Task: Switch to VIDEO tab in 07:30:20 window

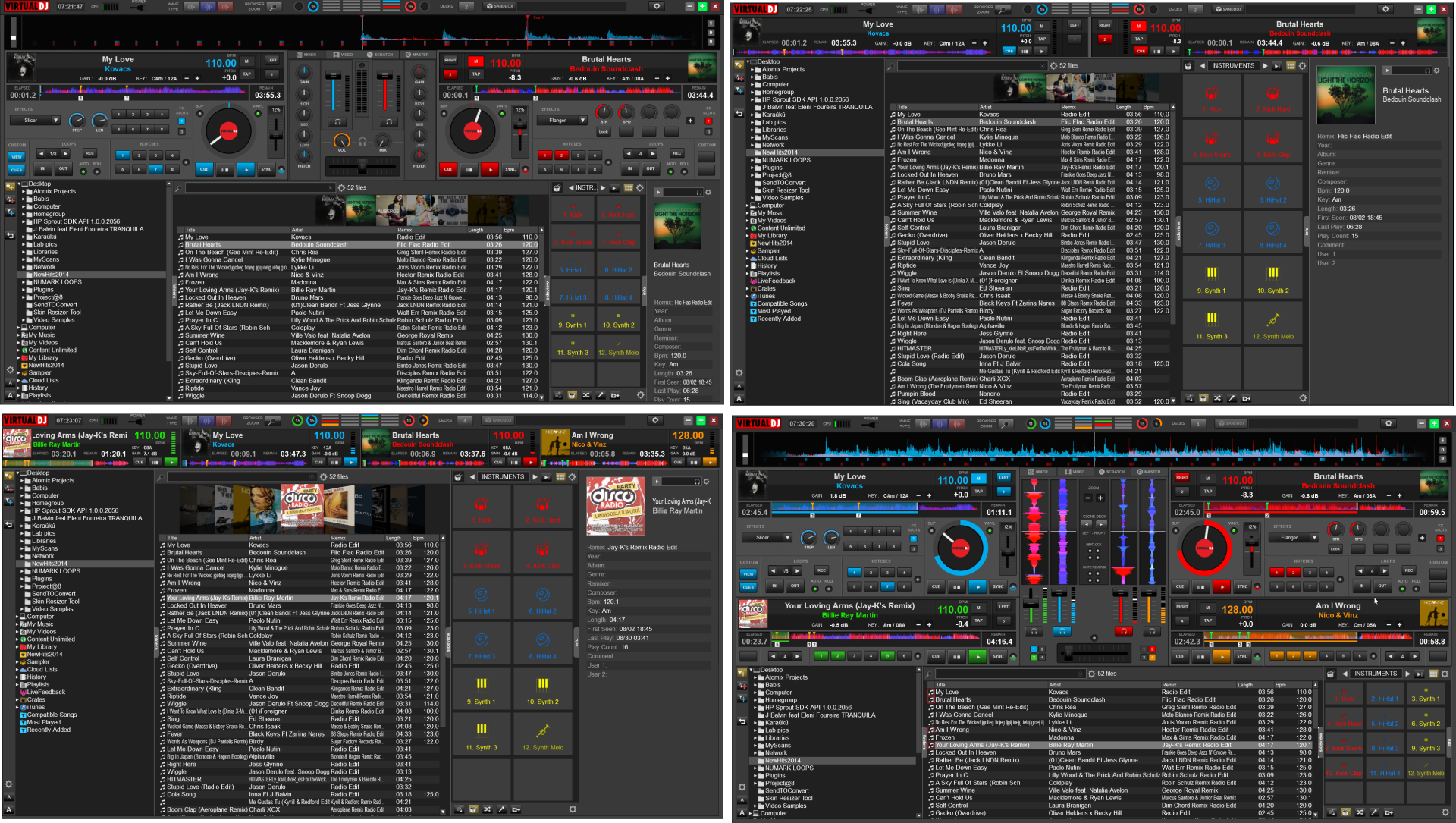Action: pos(1075,472)
